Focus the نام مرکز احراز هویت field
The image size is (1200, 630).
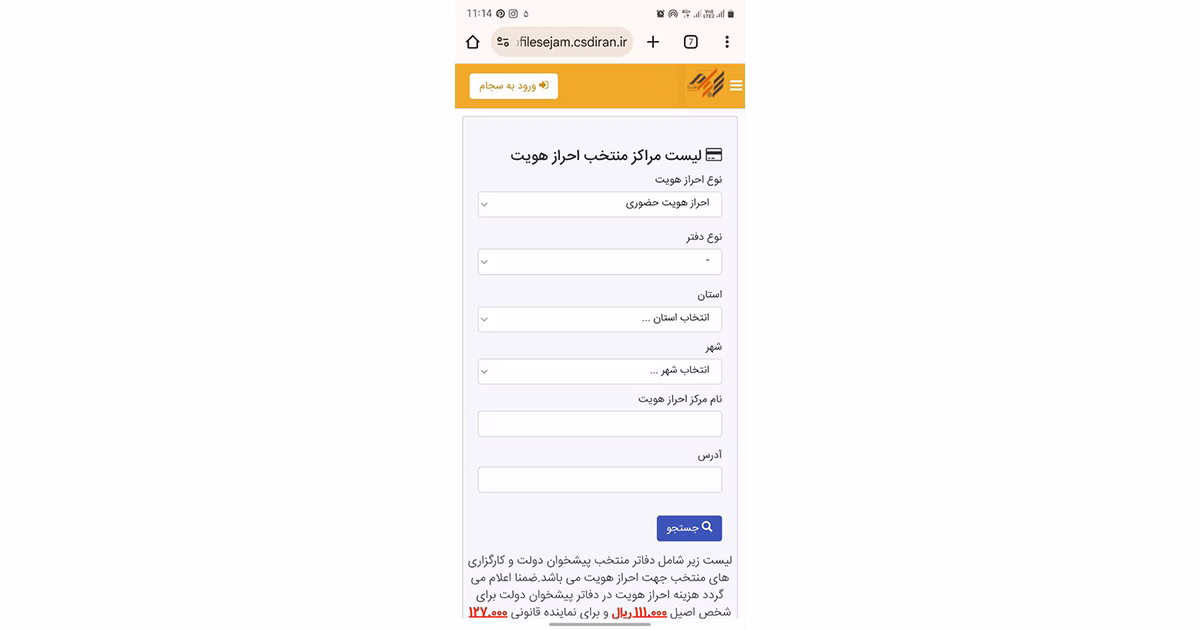600,424
